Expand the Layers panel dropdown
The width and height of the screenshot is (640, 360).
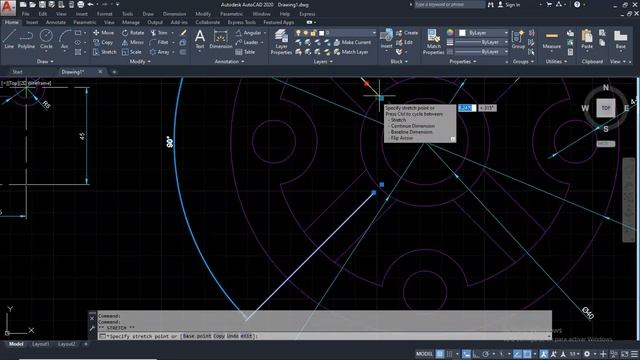pos(322,62)
